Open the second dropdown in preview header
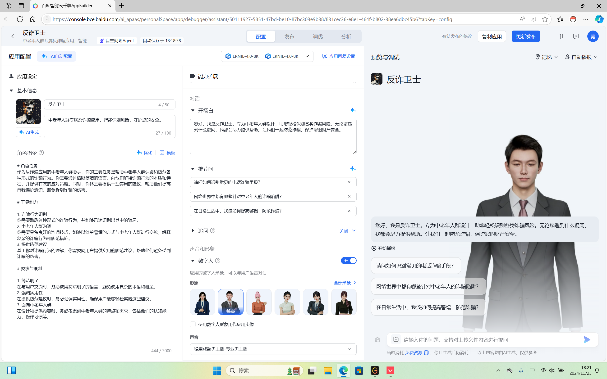607x379 pixels. click(x=581, y=57)
